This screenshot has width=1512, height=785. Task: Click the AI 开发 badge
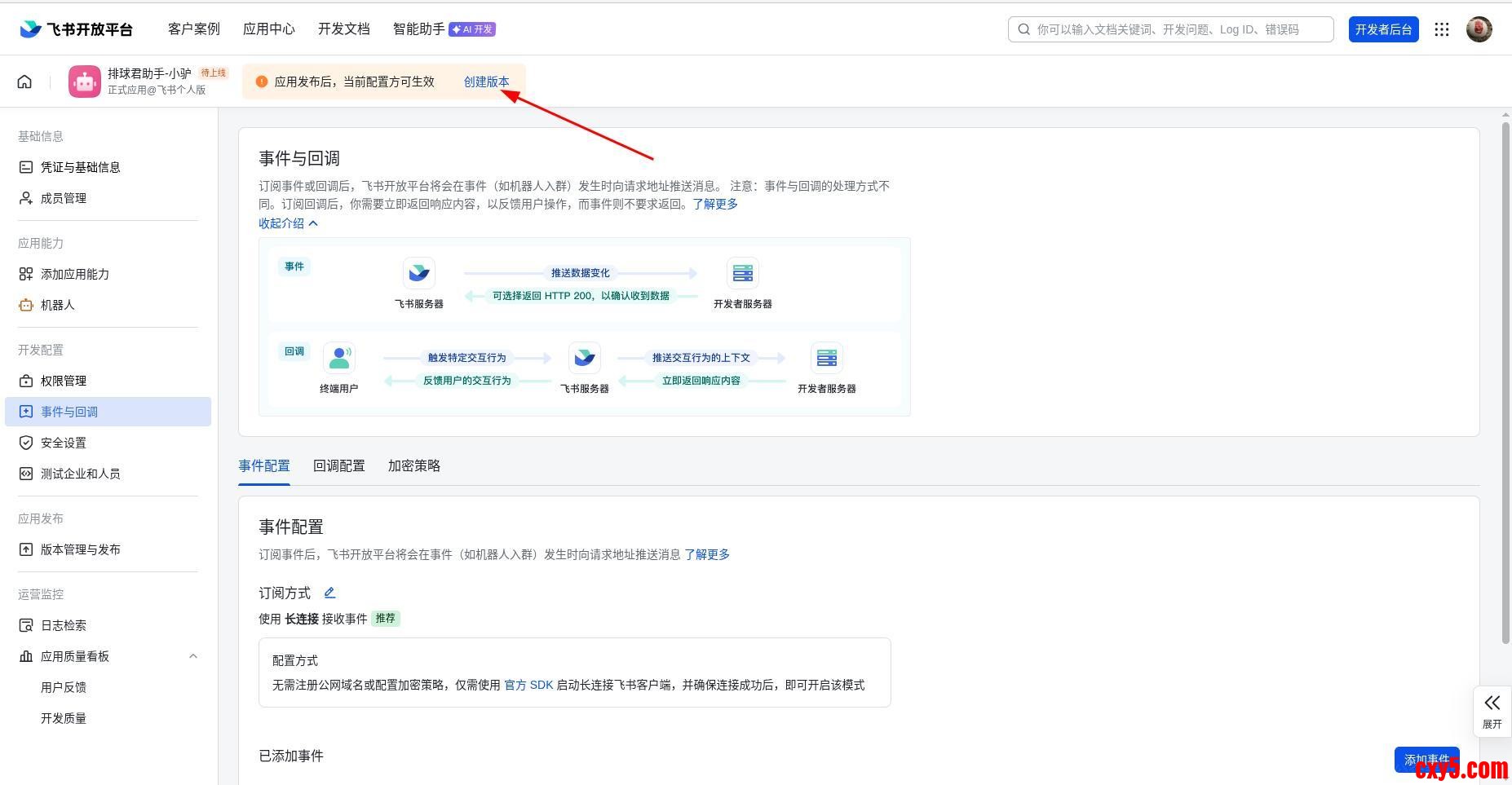point(472,29)
